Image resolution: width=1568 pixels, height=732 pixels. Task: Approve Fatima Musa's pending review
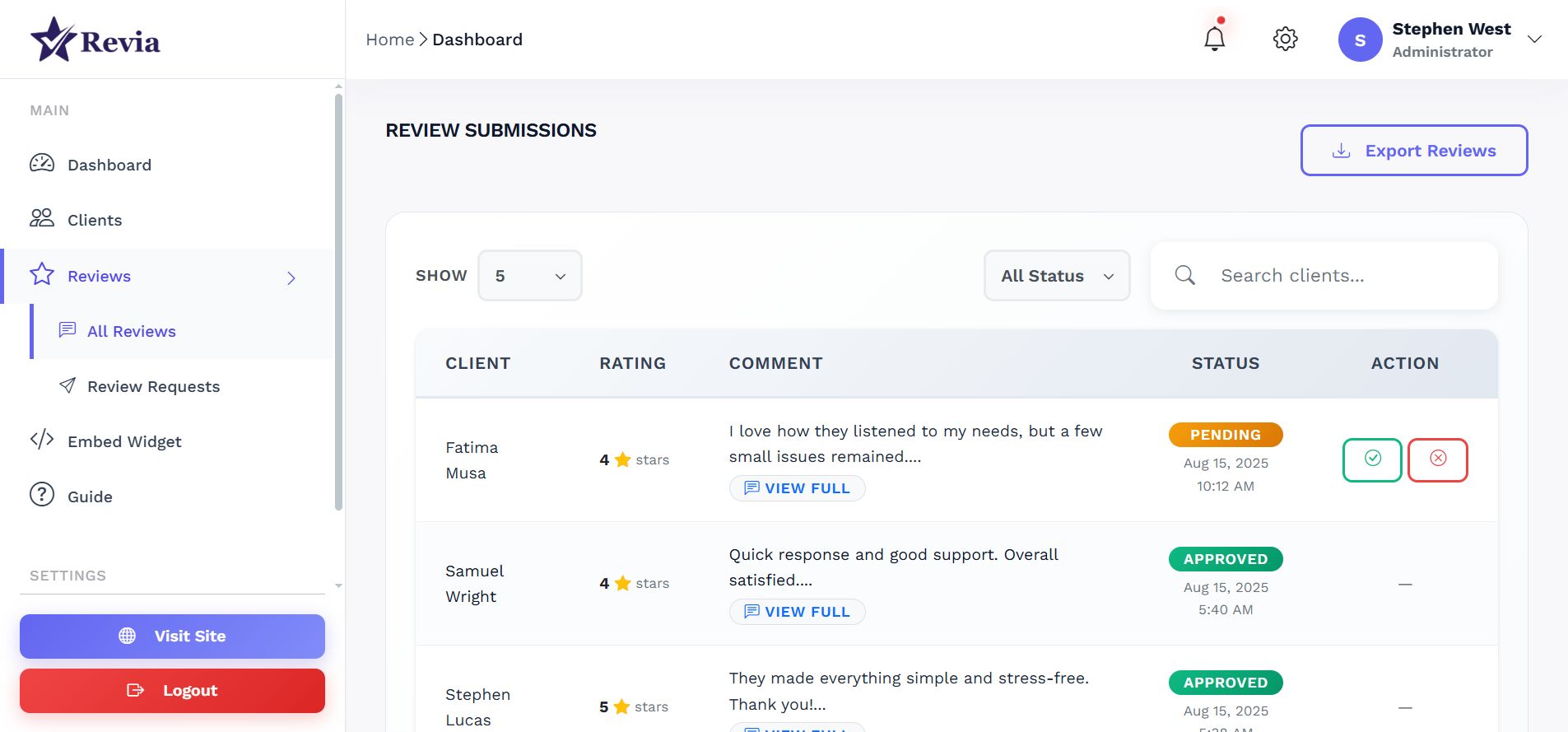click(x=1372, y=459)
